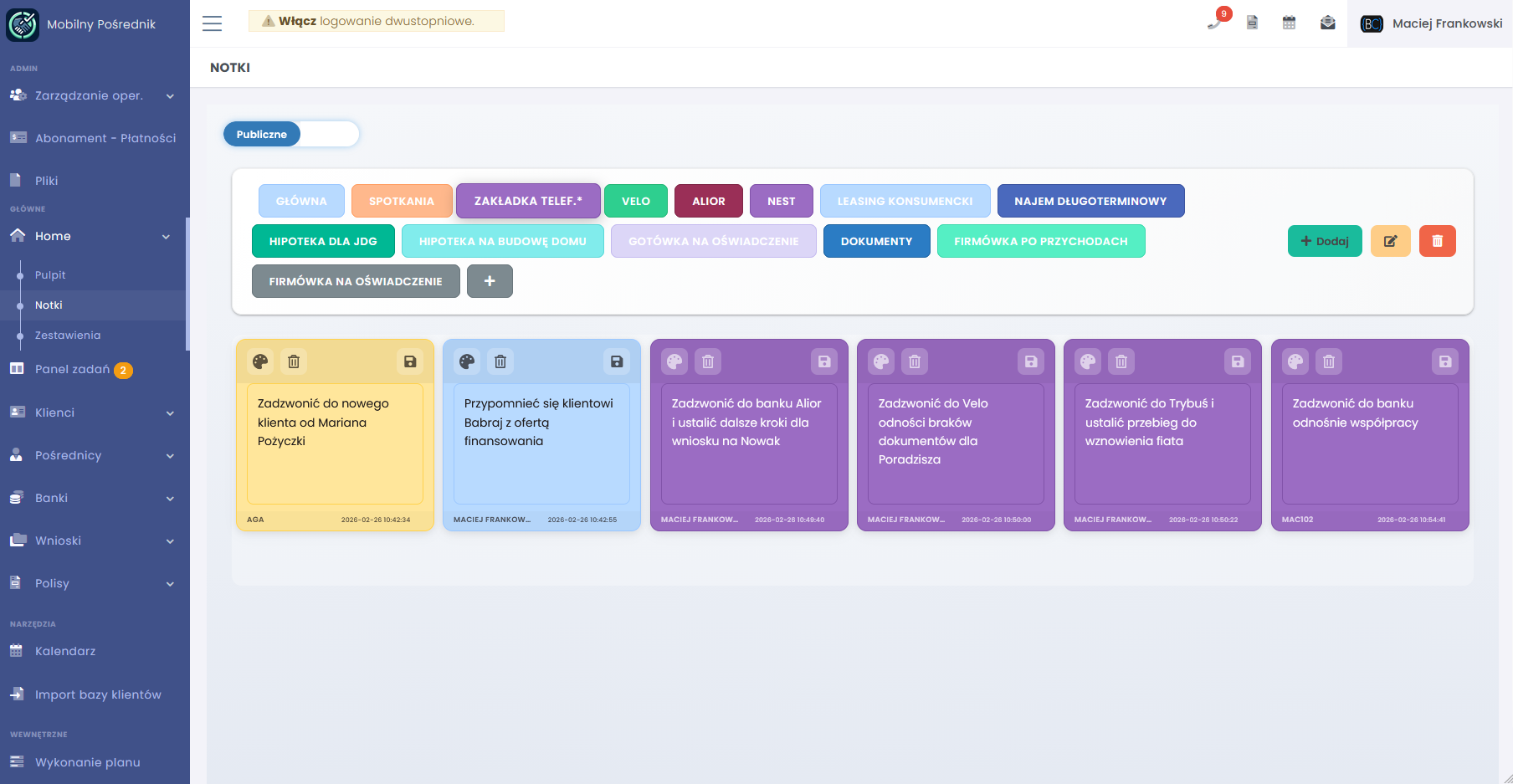Expand Zarządzanie oper. admin menu
Screen dimensions: 1513x784
click(x=92, y=95)
